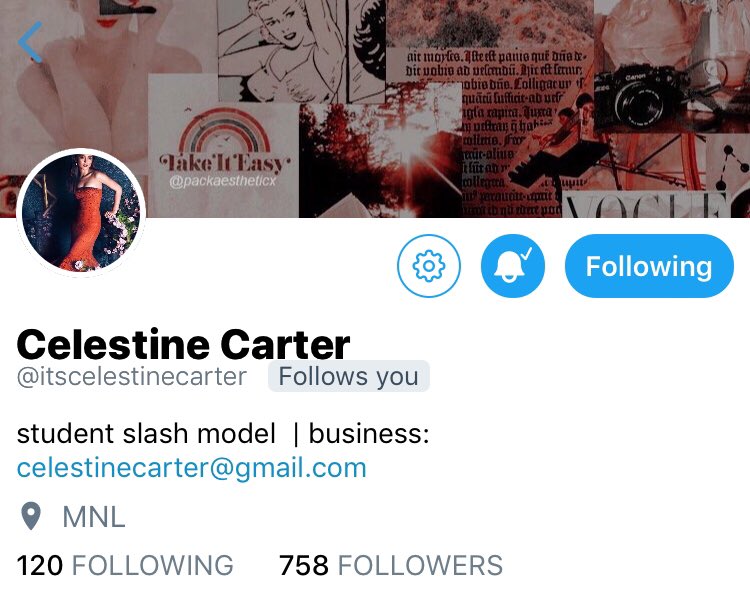The height and width of the screenshot is (605, 750).
Task: View the 120 Following list
Action: 125,565
